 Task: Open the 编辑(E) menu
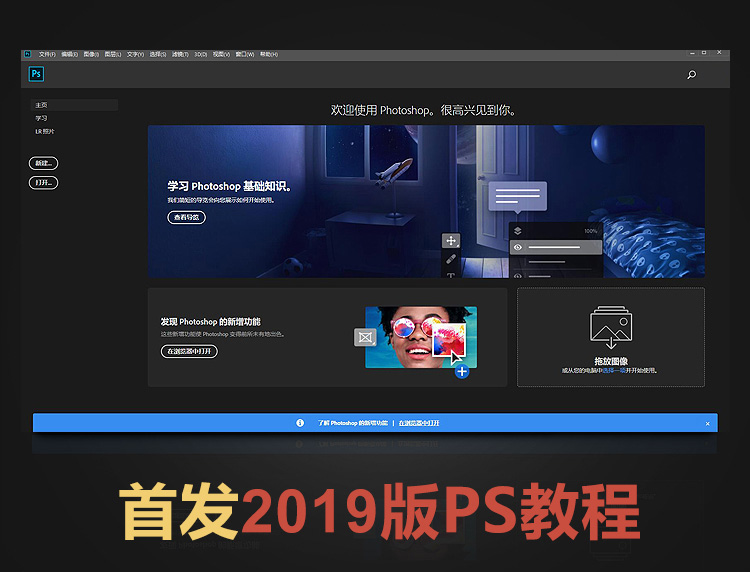coord(69,55)
